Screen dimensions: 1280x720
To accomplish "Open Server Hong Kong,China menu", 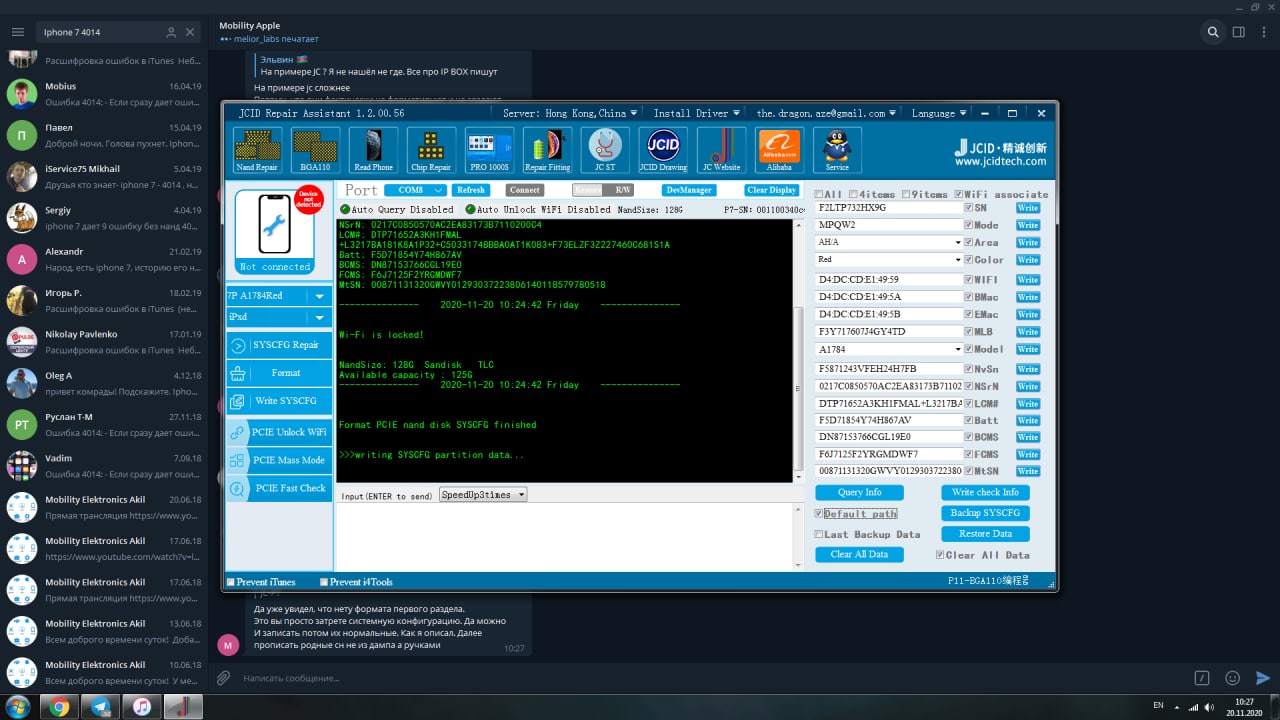I will coord(570,114).
